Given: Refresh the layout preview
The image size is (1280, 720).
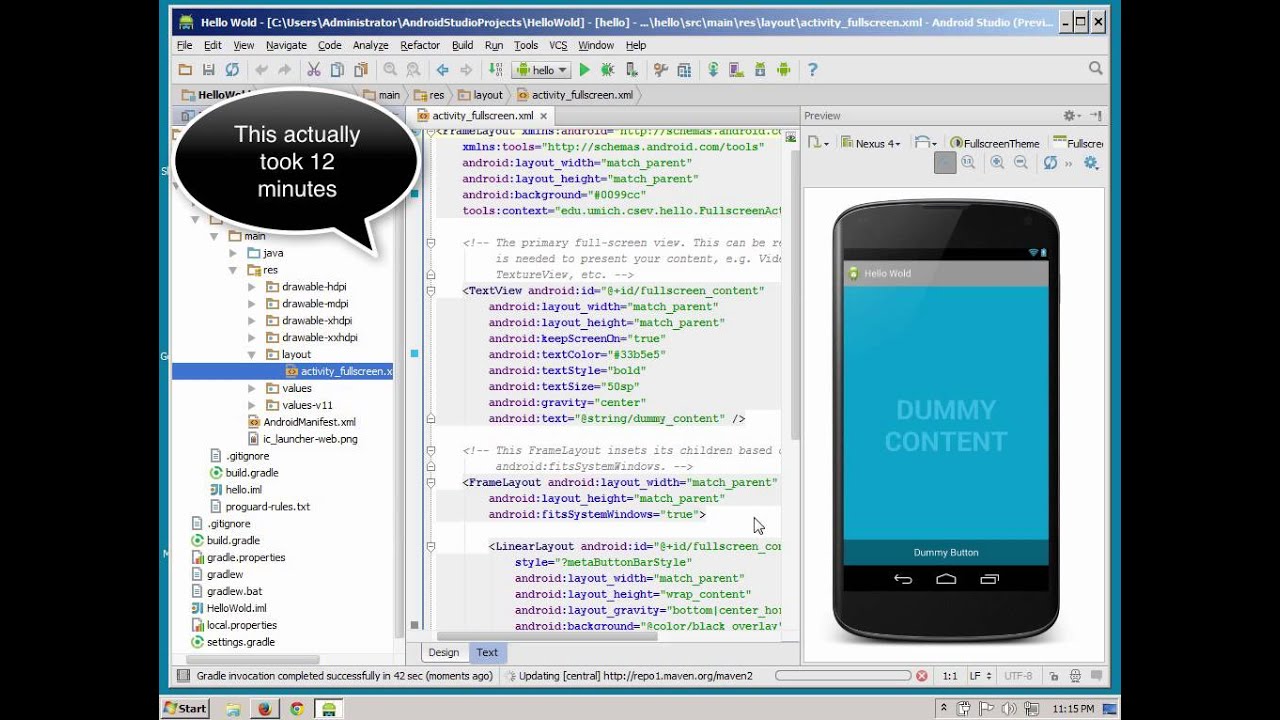Looking at the screenshot, I should pyautogui.click(x=1050, y=163).
